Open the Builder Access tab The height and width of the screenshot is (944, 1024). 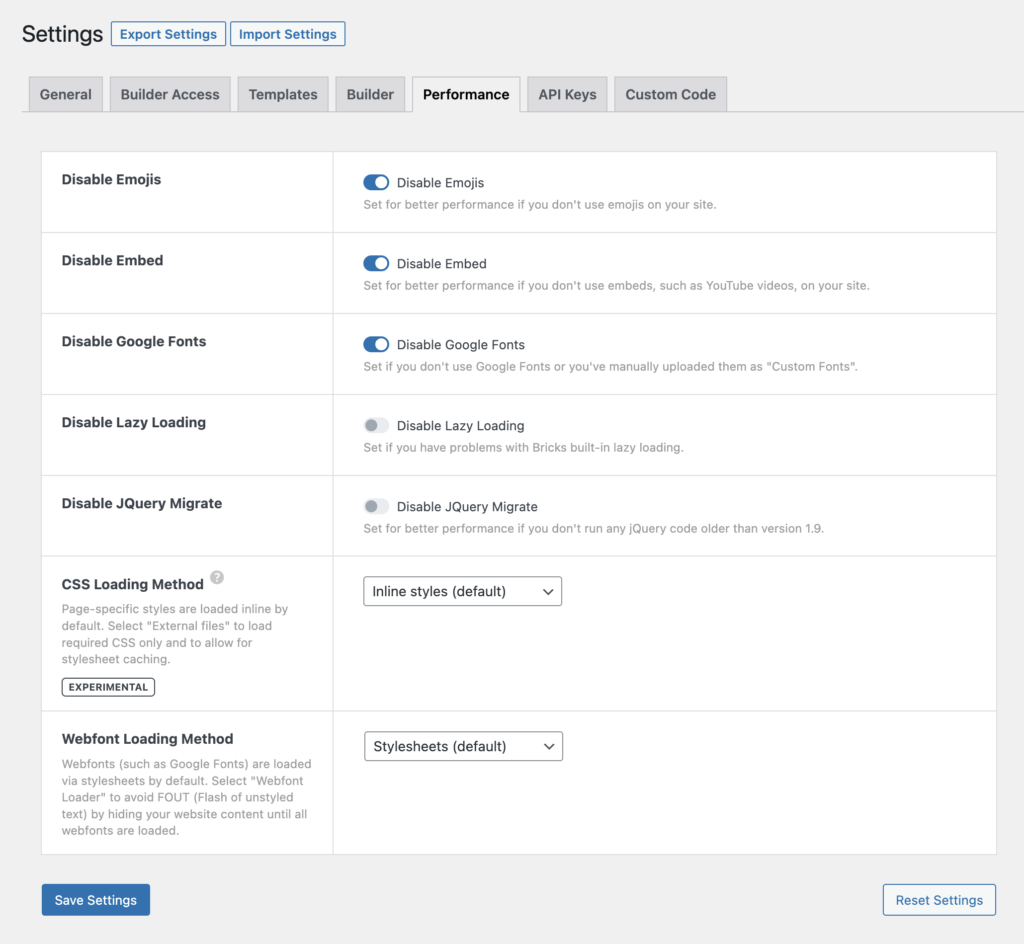click(170, 95)
